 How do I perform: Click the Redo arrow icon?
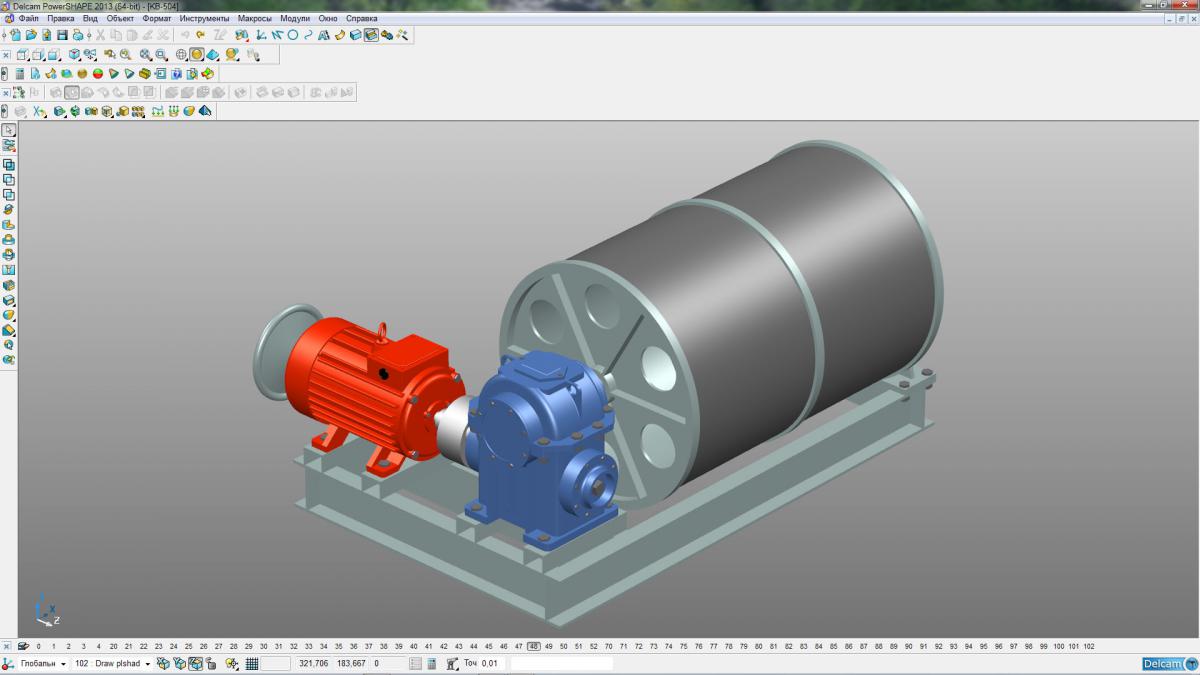coord(201,35)
